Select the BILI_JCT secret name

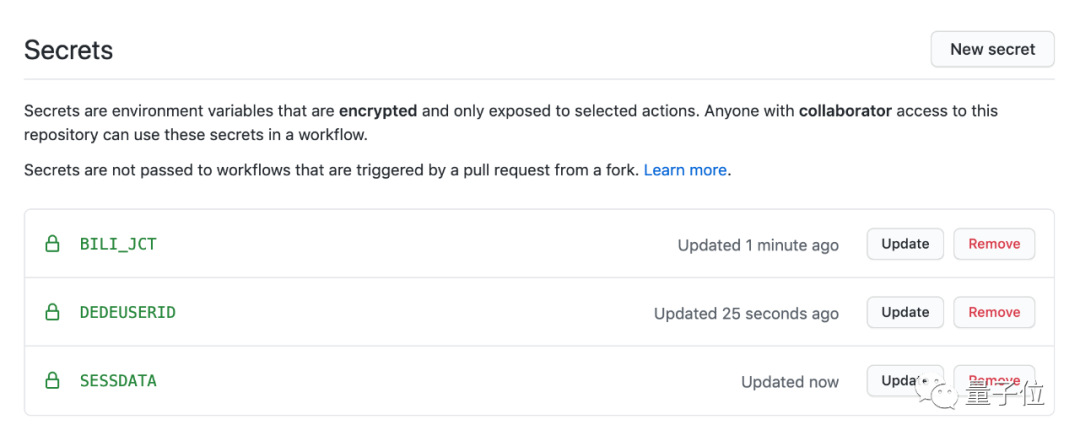[118, 244]
